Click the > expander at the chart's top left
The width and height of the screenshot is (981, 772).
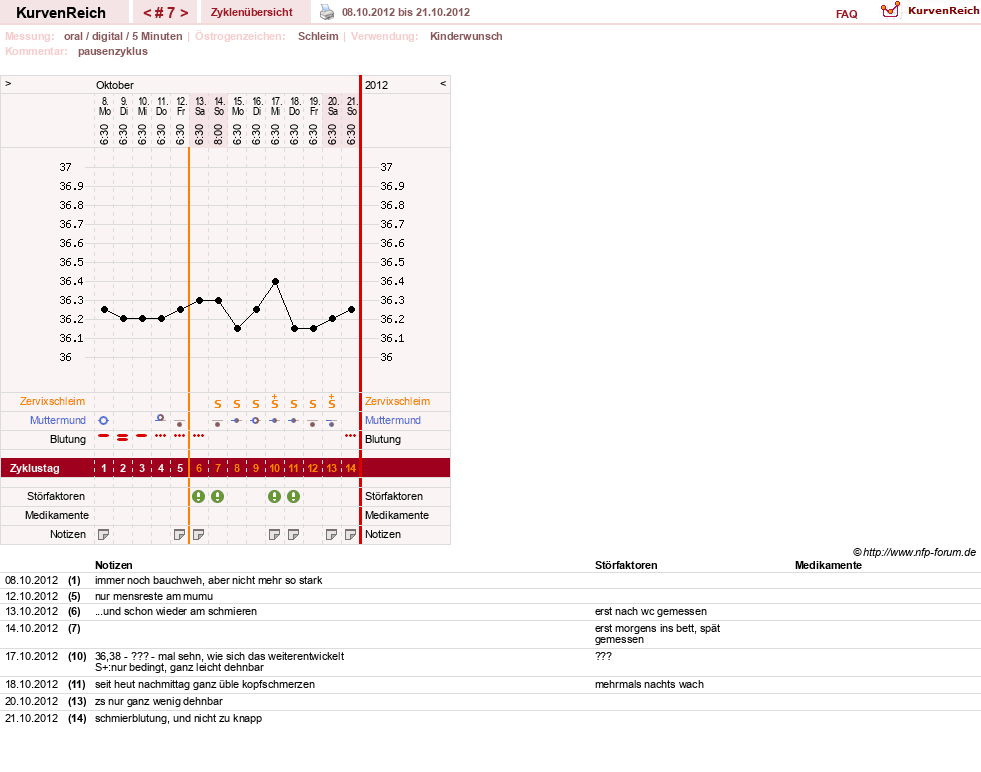pos(8,84)
